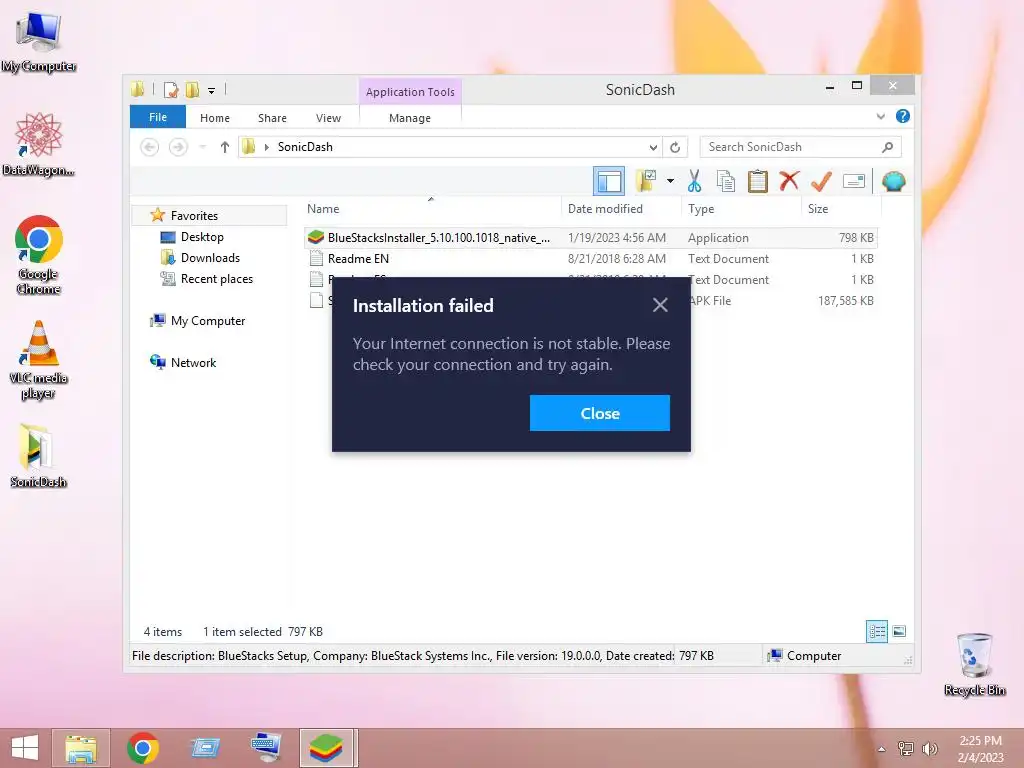This screenshot has height=768, width=1024.
Task: Open Recent places in the navigation pane
Action: click(x=217, y=279)
